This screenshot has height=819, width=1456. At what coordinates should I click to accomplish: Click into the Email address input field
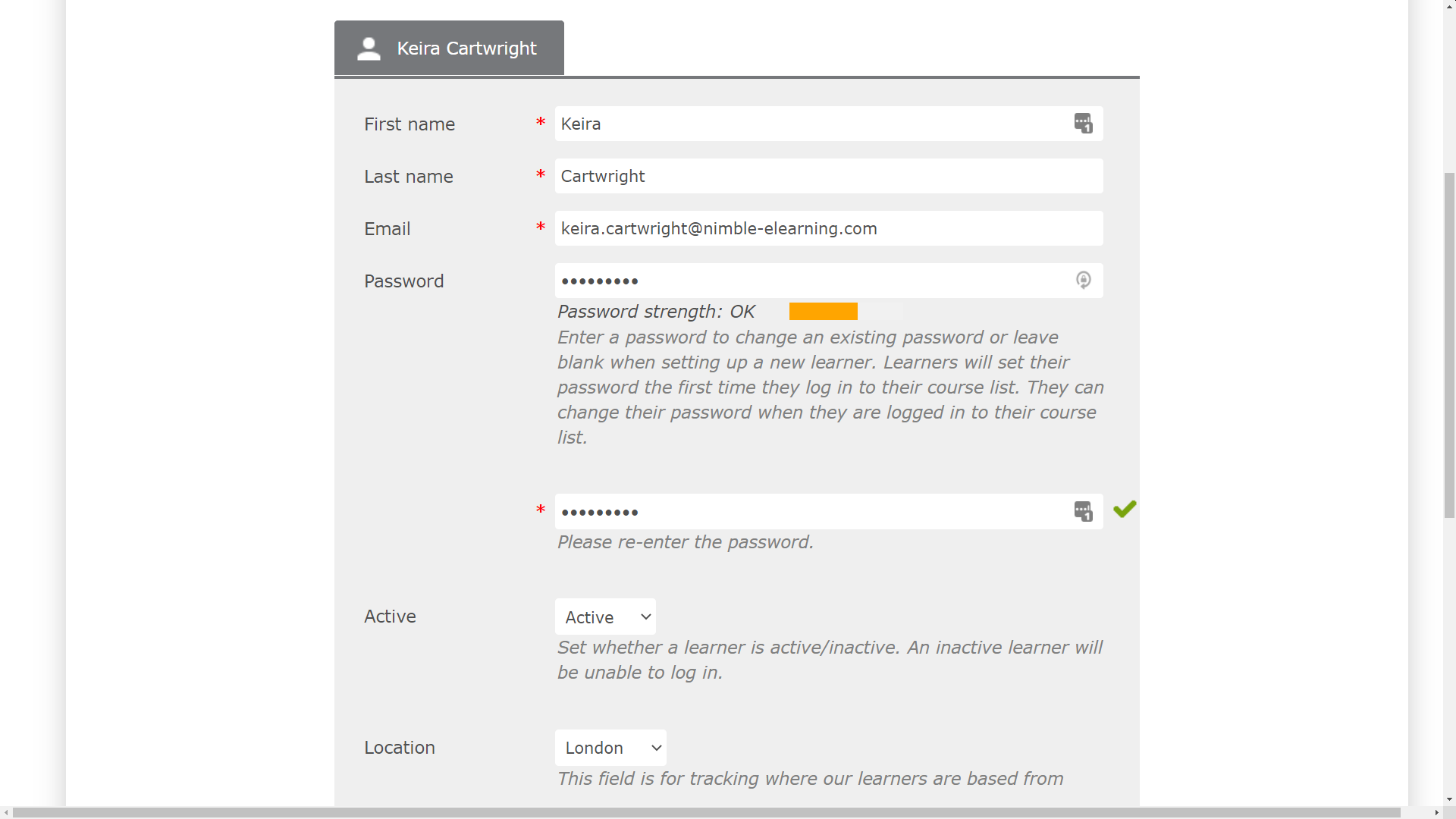[x=829, y=228]
